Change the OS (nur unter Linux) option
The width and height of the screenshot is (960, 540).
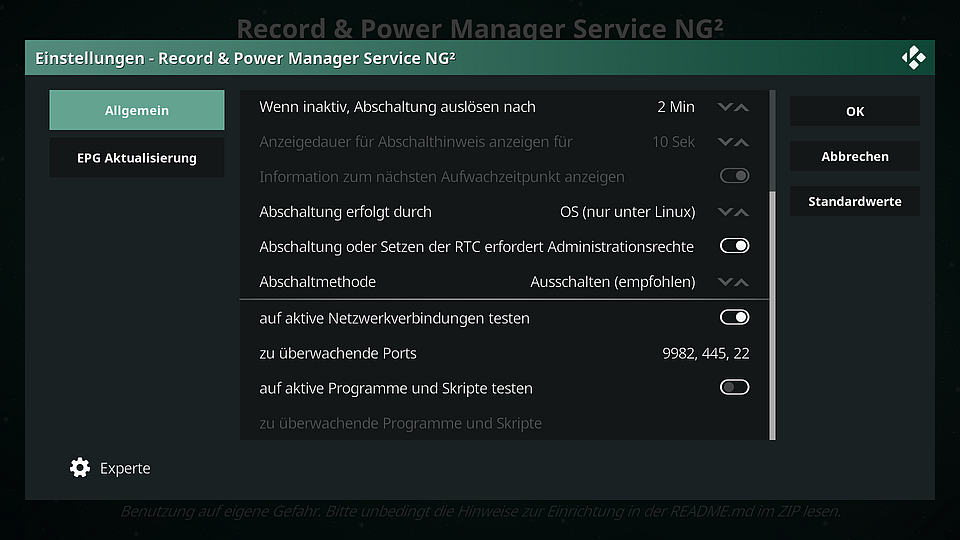click(628, 212)
